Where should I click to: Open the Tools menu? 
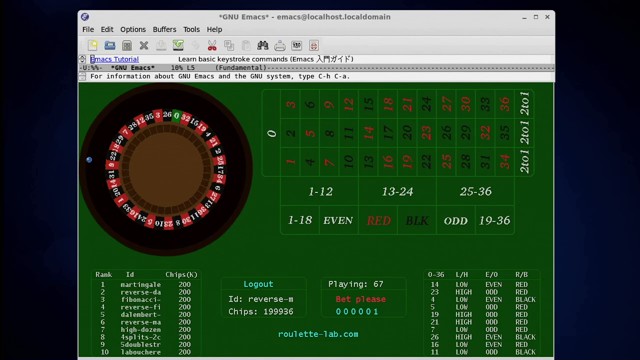tap(191, 29)
